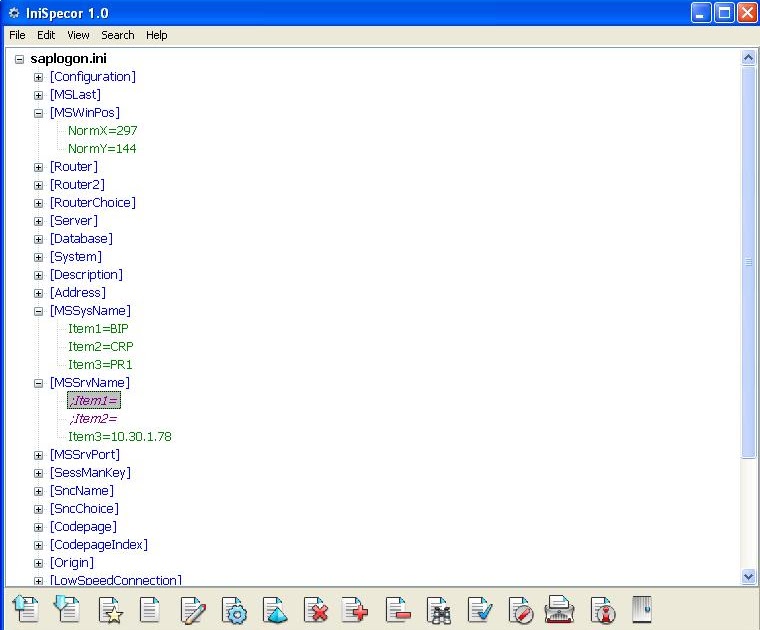Expand the [SessManKey] section
Viewport: 760px width, 630px height.
point(38,473)
